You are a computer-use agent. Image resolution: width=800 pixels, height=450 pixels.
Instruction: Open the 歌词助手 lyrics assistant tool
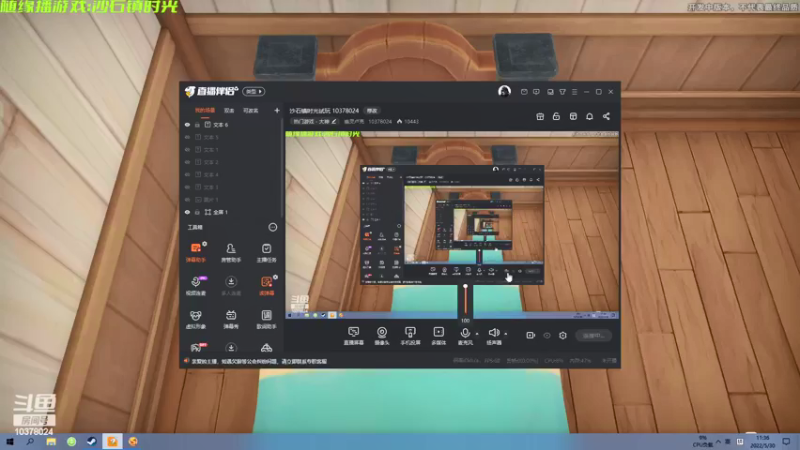tap(266, 319)
